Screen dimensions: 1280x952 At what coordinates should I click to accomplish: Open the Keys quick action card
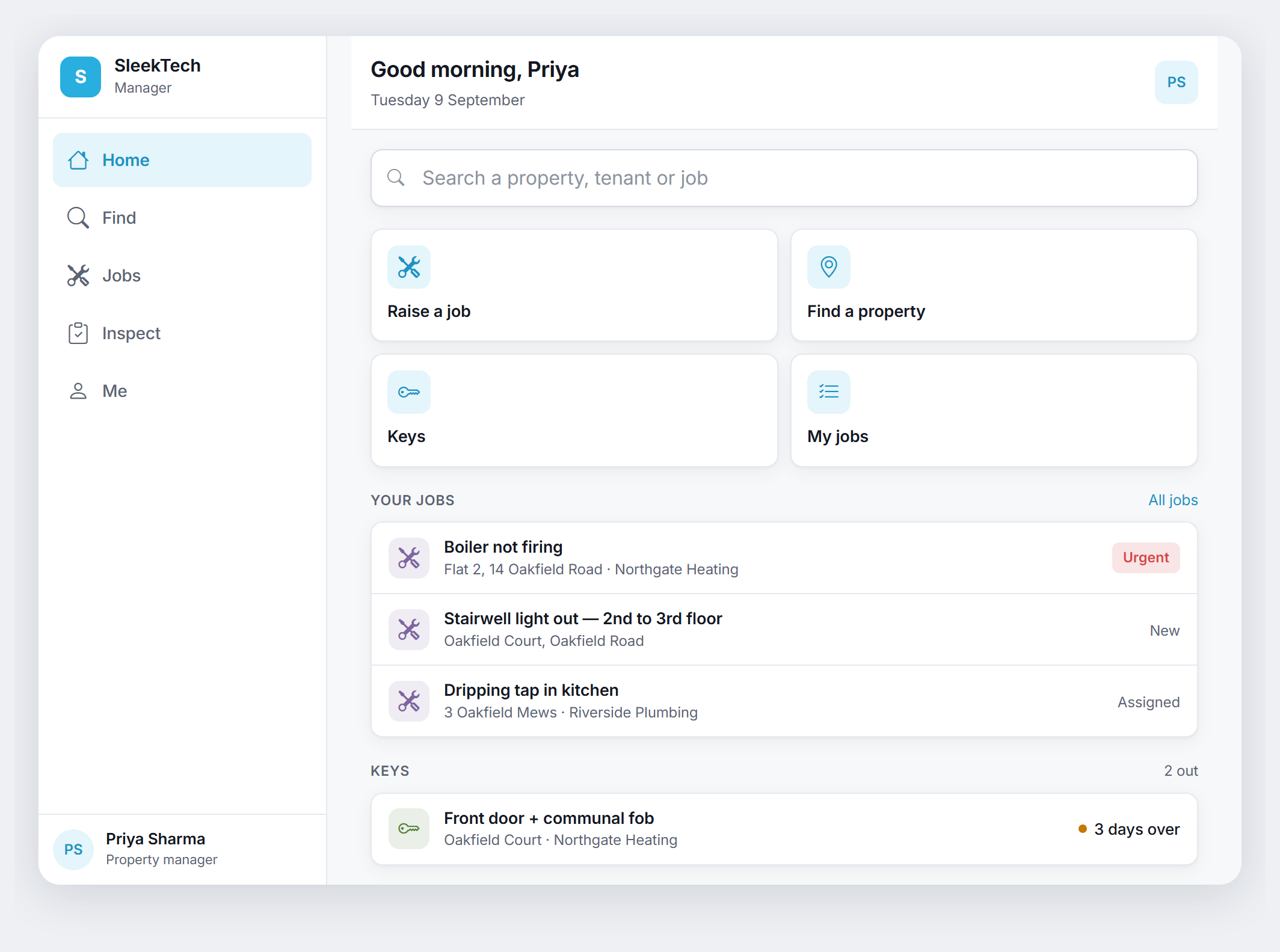tap(574, 410)
